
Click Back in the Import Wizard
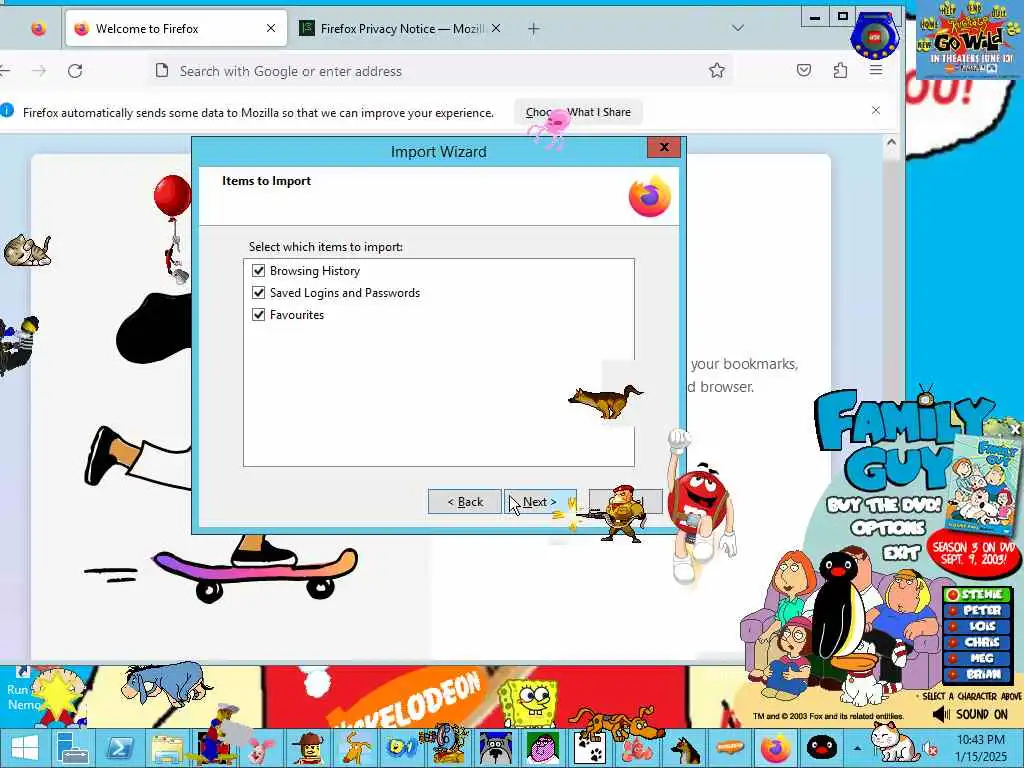(465, 502)
